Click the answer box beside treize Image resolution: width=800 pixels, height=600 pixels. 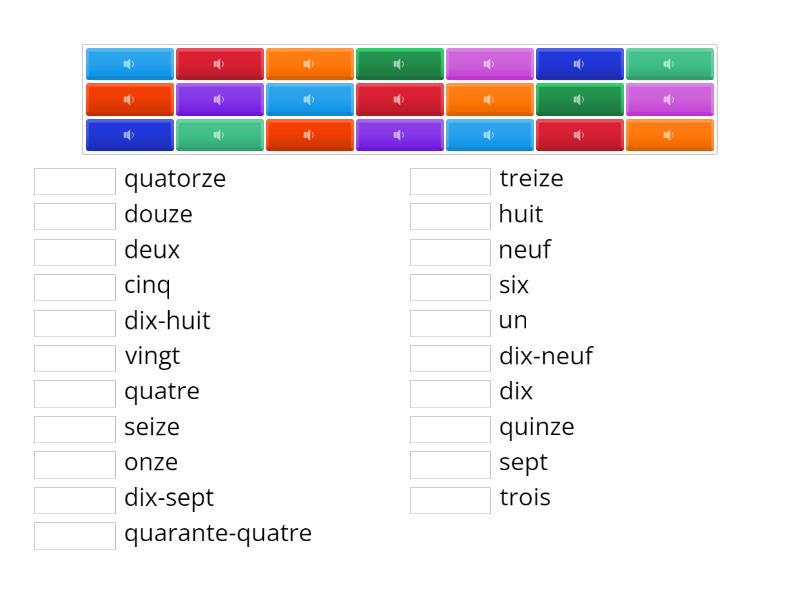tap(450, 181)
